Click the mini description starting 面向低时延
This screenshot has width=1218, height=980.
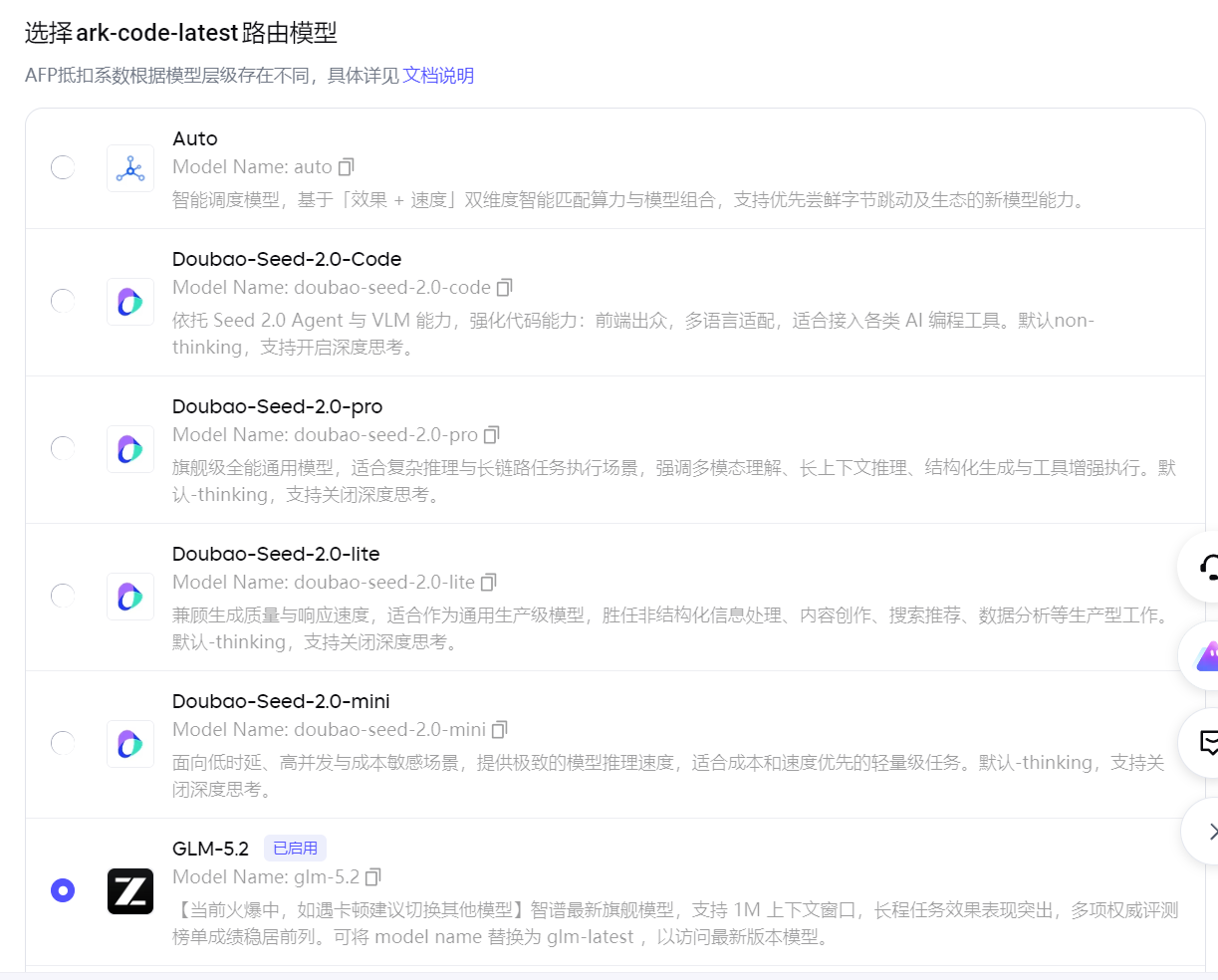[x=668, y=776]
